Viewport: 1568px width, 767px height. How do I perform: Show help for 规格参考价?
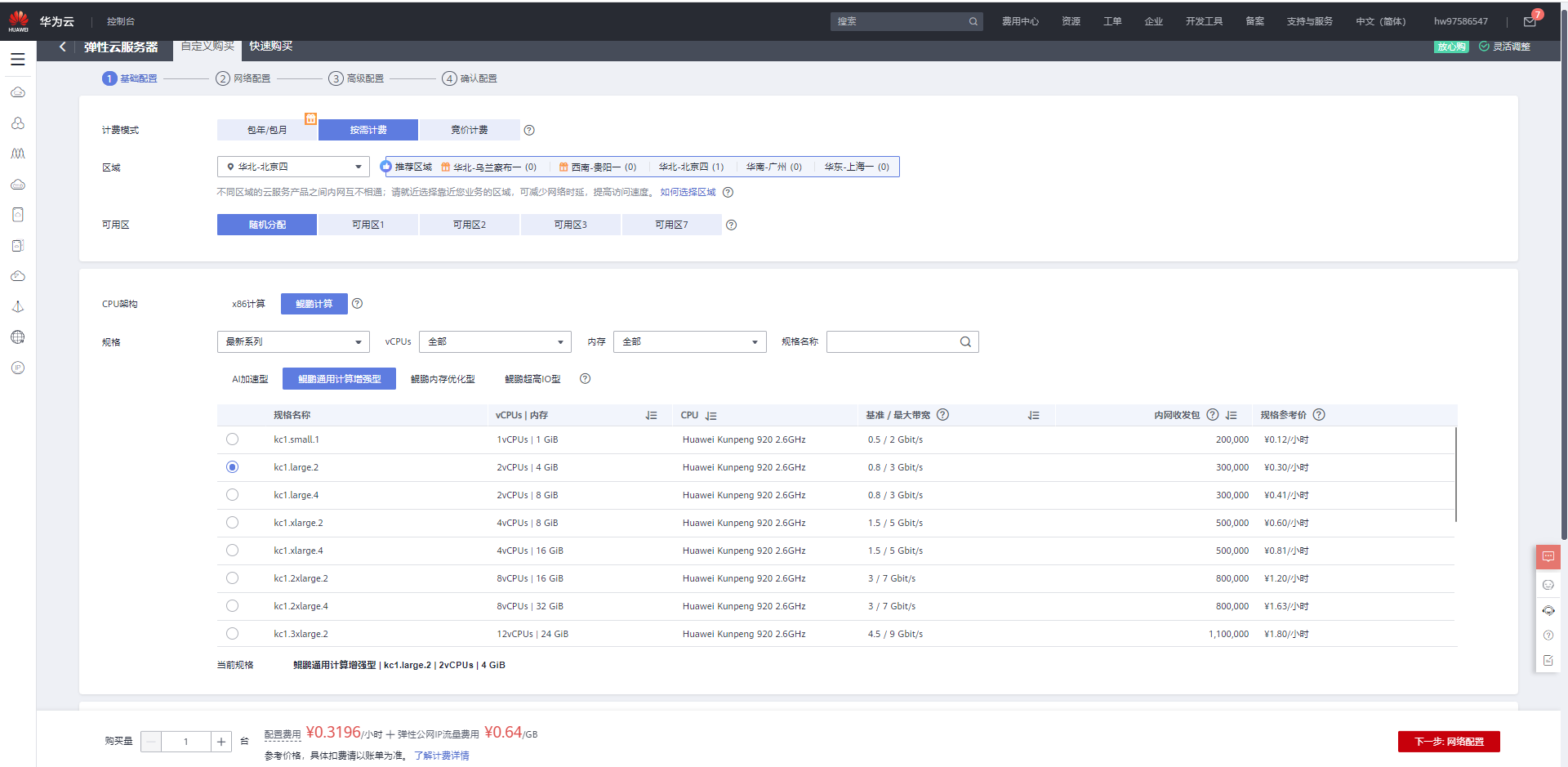(1319, 415)
